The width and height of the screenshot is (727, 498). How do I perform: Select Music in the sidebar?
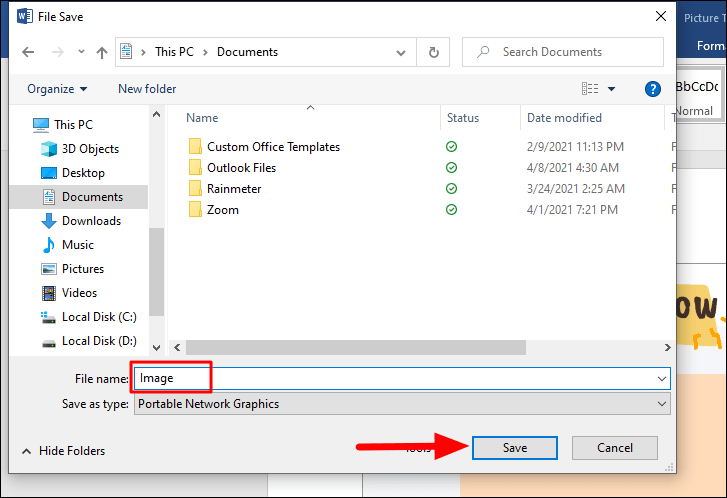[x=78, y=245]
